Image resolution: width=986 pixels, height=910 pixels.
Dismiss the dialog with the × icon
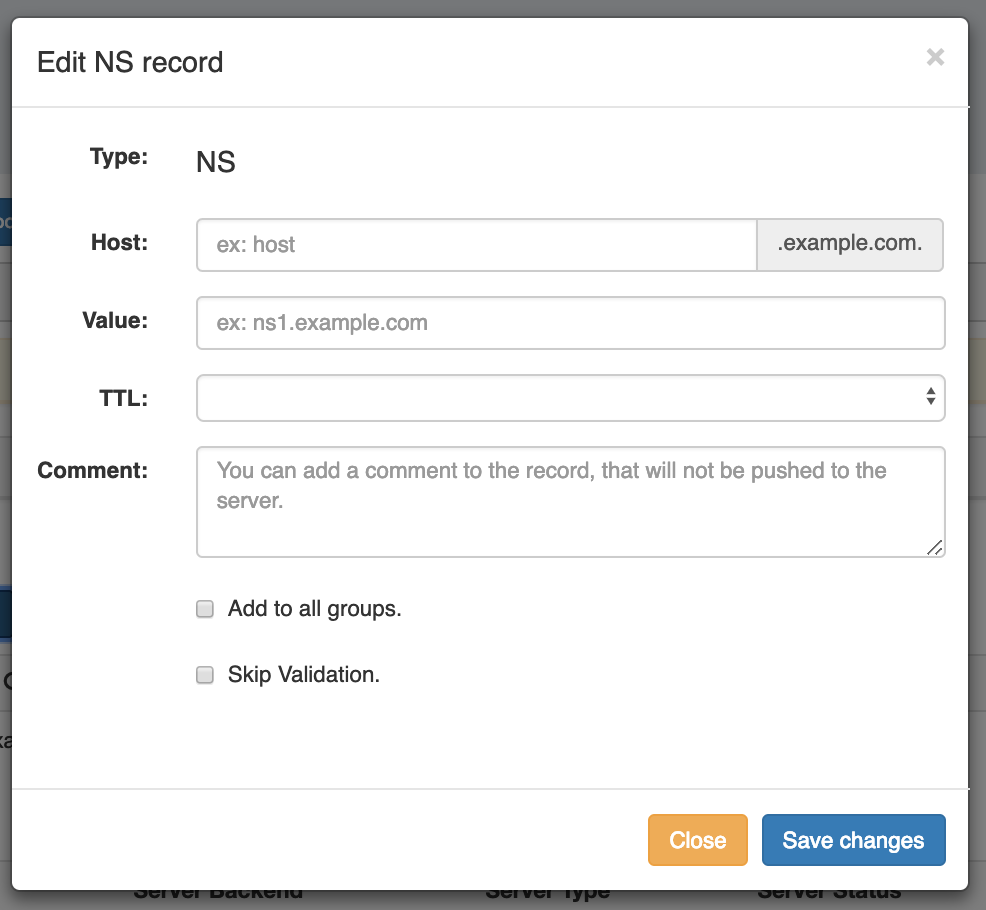[935, 58]
